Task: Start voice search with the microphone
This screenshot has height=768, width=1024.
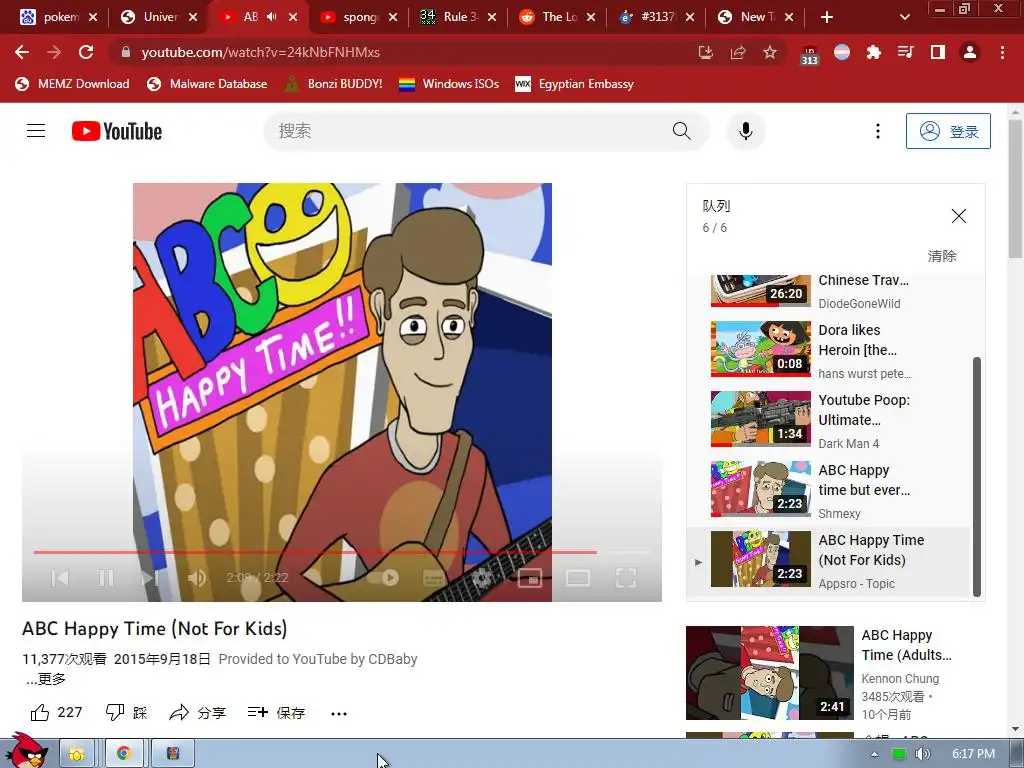Action: click(745, 131)
